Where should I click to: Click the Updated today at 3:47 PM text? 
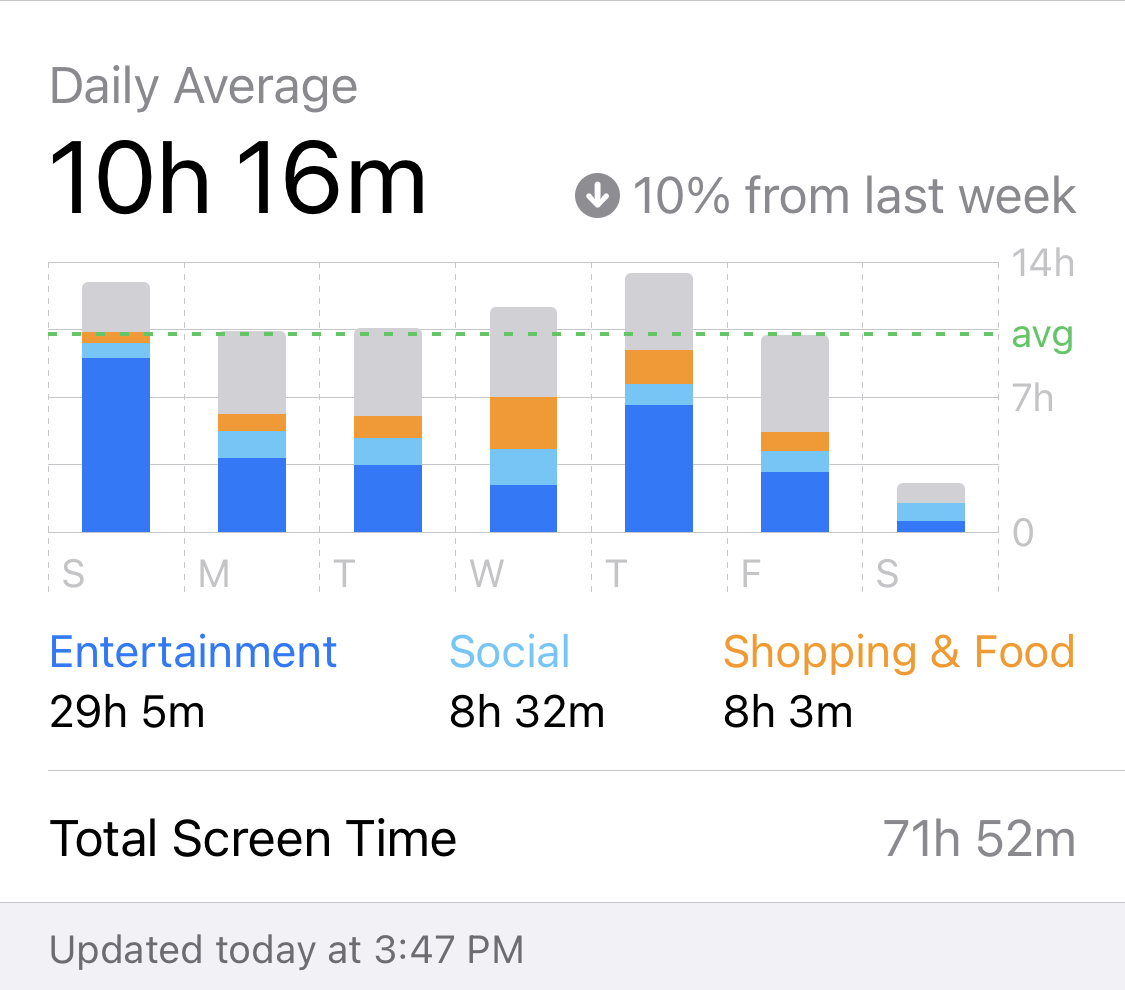pos(286,950)
